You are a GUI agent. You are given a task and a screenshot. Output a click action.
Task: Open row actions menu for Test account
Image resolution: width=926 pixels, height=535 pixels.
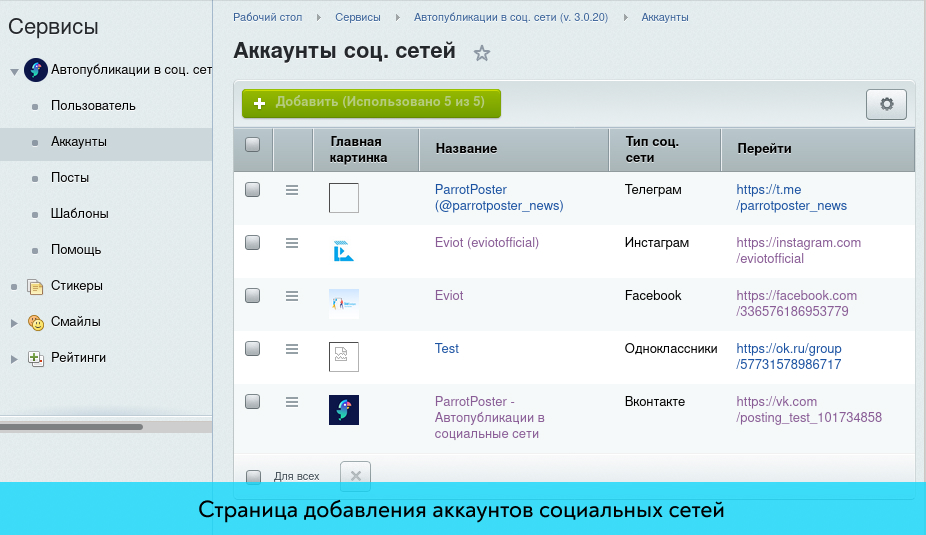(x=292, y=348)
